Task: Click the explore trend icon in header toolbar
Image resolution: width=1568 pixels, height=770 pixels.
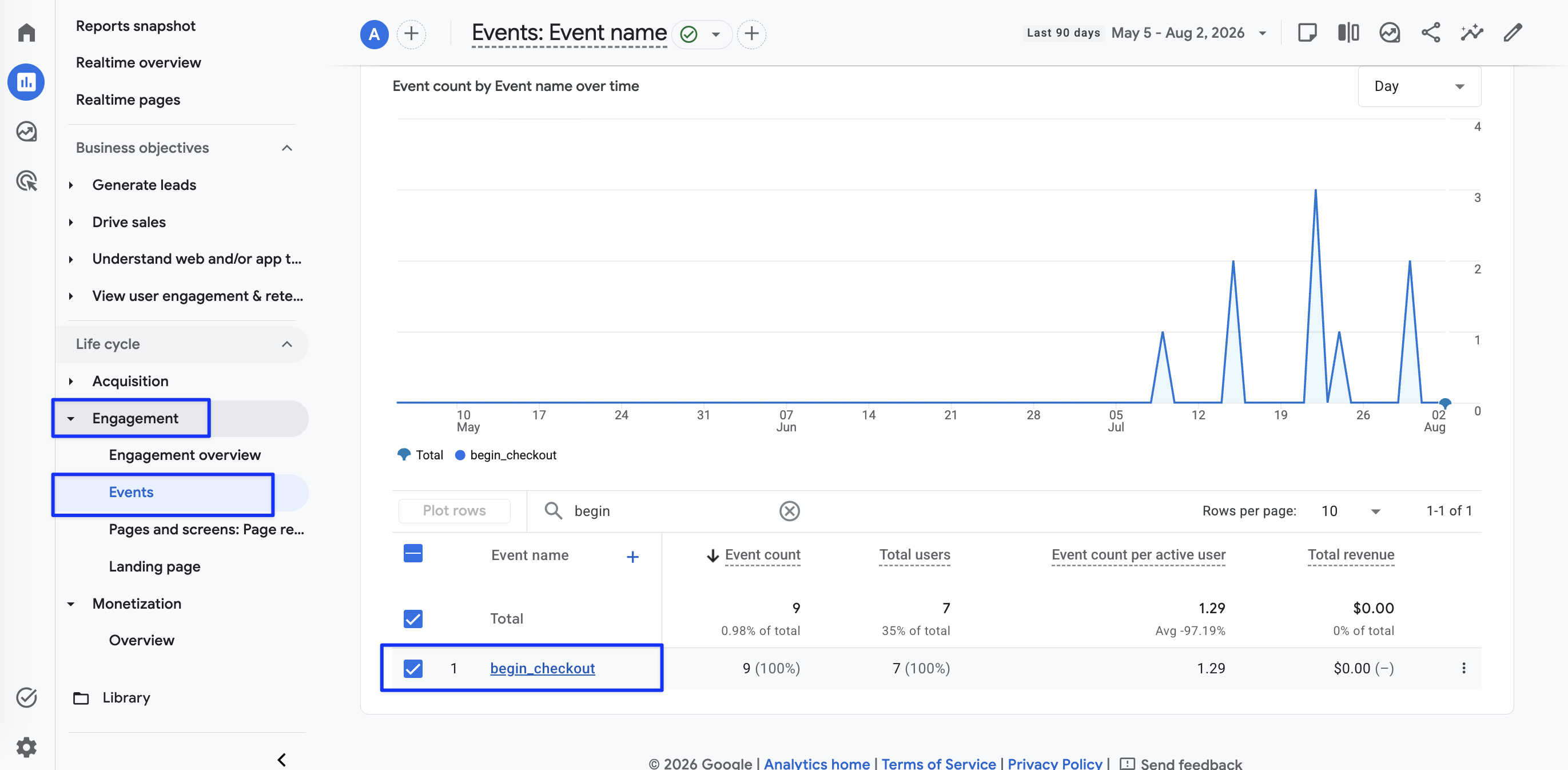Action: (x=1390, y=32)
